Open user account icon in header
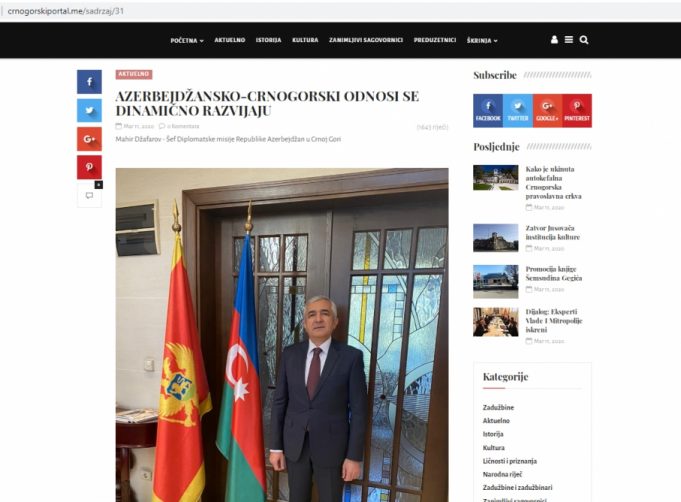This screenshot has height=502, width=681. click(554, 40)
